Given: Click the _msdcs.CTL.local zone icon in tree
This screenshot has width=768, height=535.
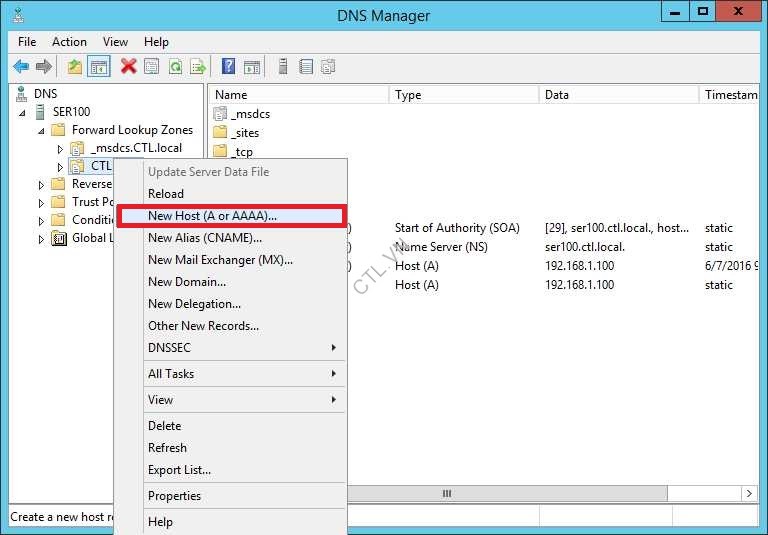Looking at the screenshot, I should (77, 148).
